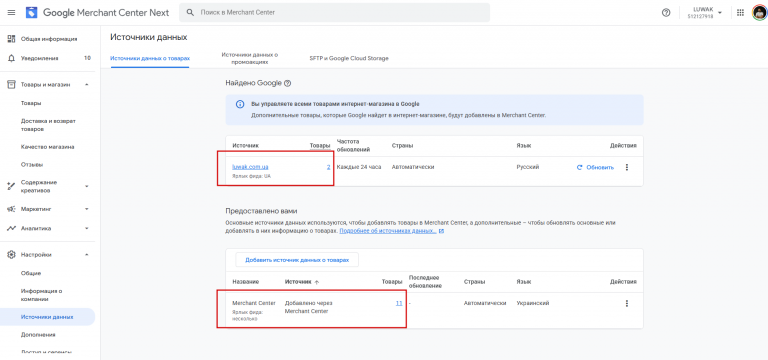The width and height of the screenshot is (768, 360).
Task: Switch to Источники данных о товарах tab
Action: (150, 58)
